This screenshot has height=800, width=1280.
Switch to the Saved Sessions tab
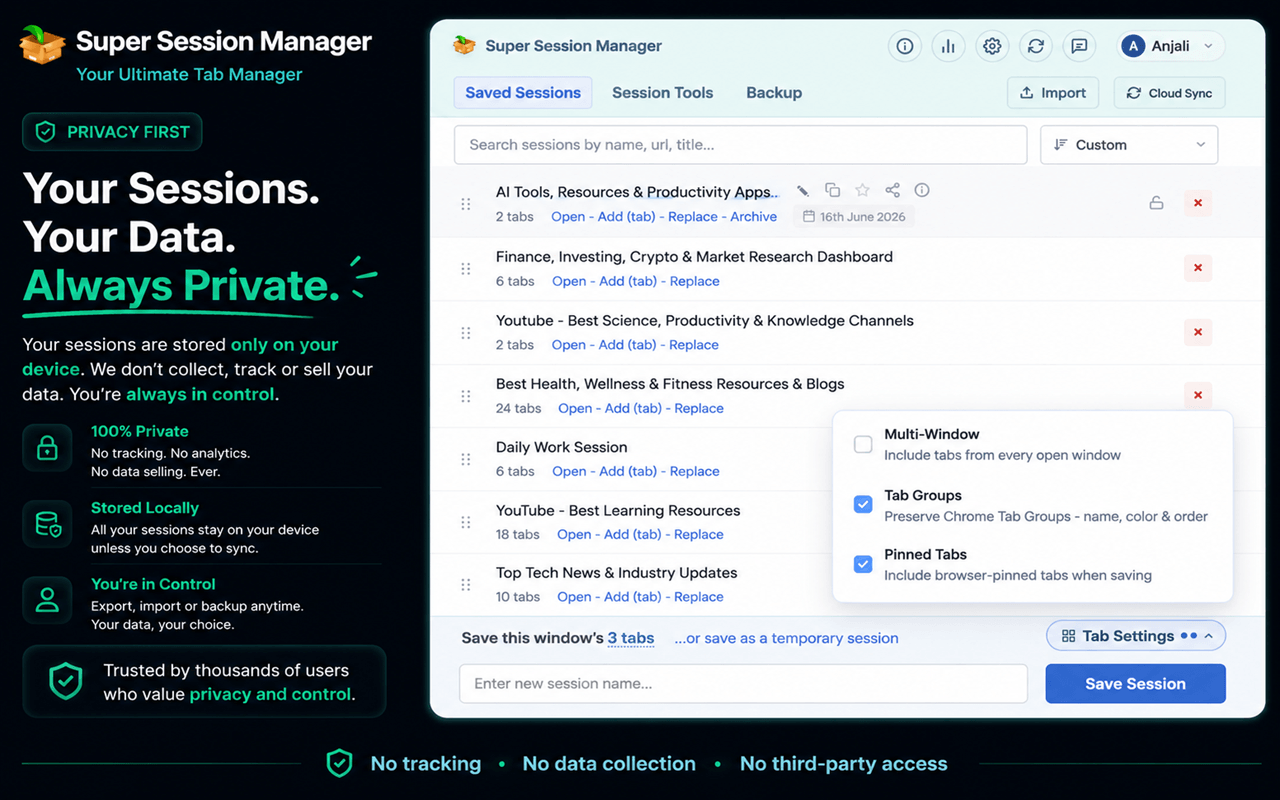click(x=523, y=93)
